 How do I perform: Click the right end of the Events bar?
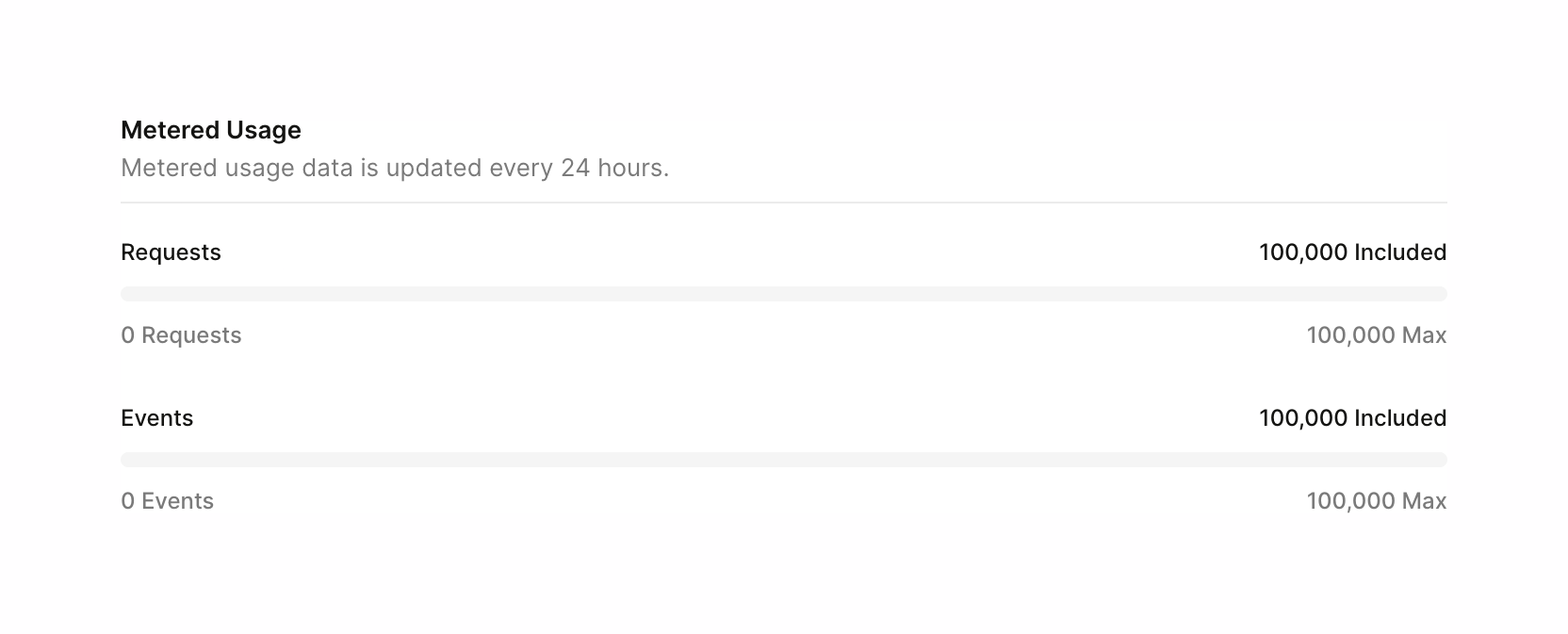(x=1439, y=460)
